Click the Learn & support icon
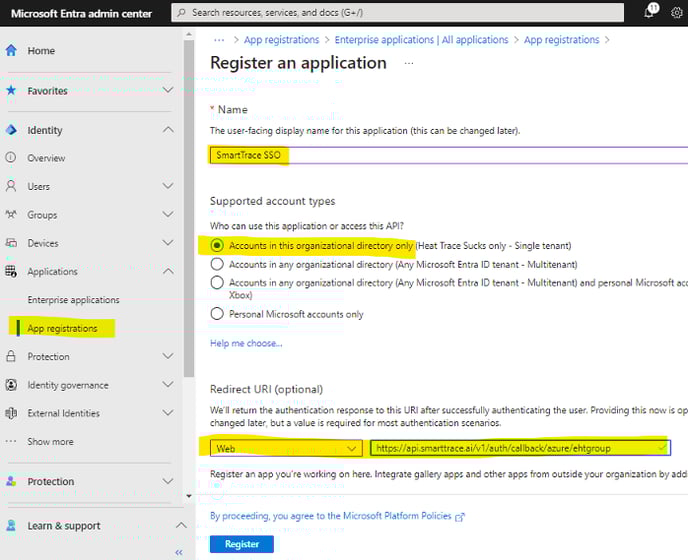The height and width of the screenshot is (560, 688). 11,525
